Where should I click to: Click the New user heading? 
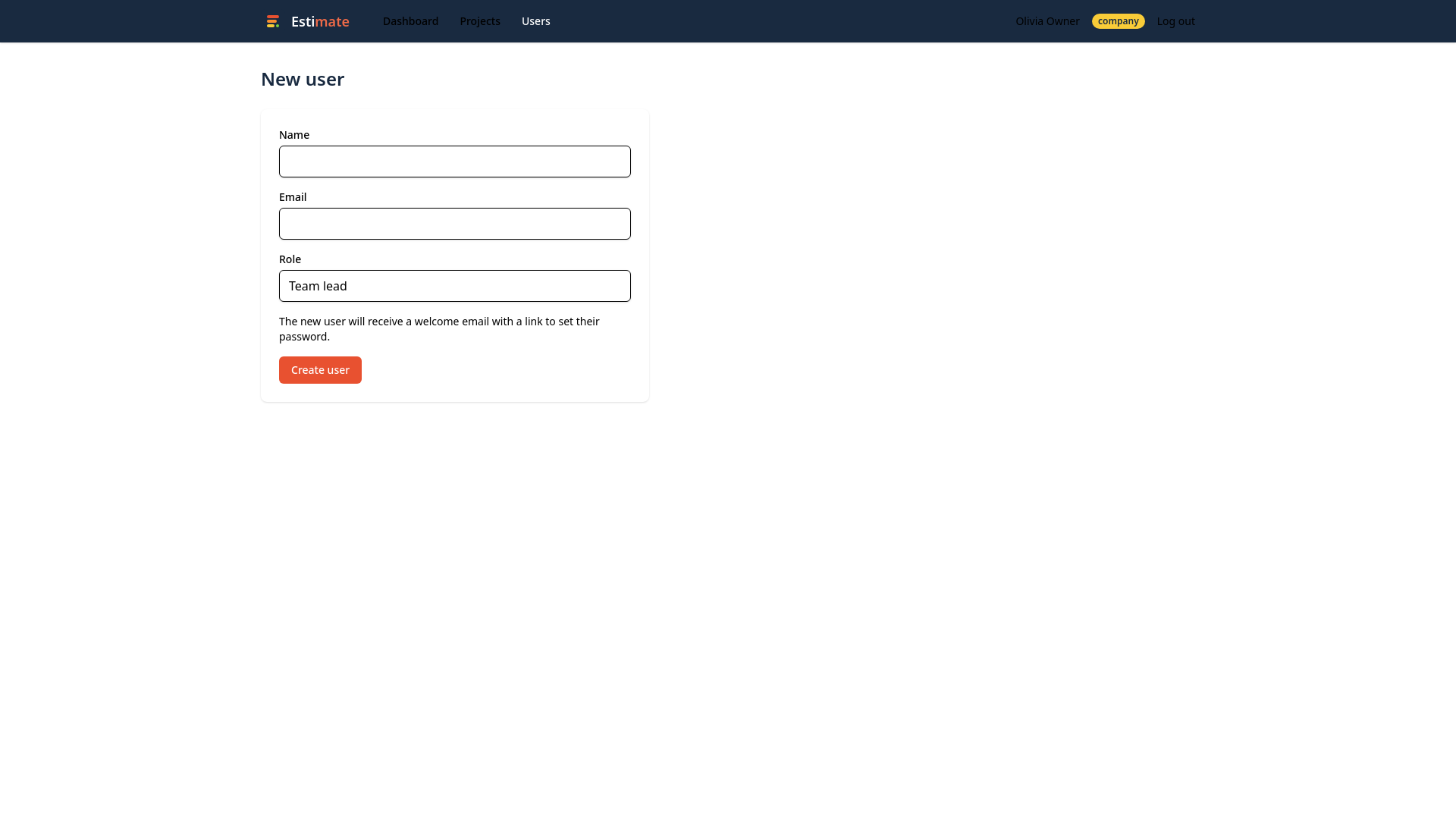click(303, 80)
